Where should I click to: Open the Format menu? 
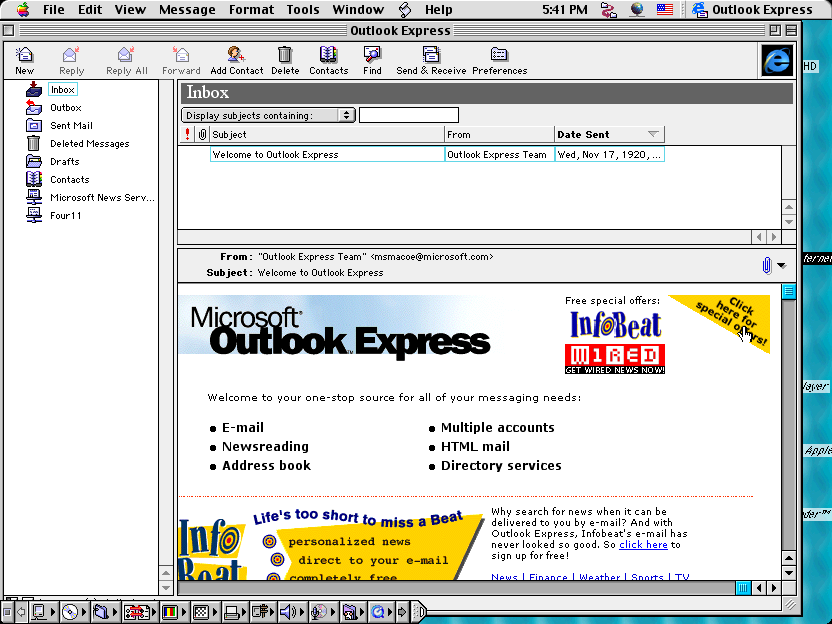(x=252, y=10)
